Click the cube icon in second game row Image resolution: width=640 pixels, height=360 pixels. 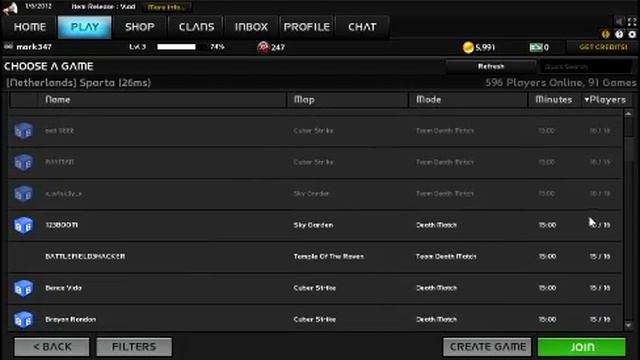click(x=23, y=162)
